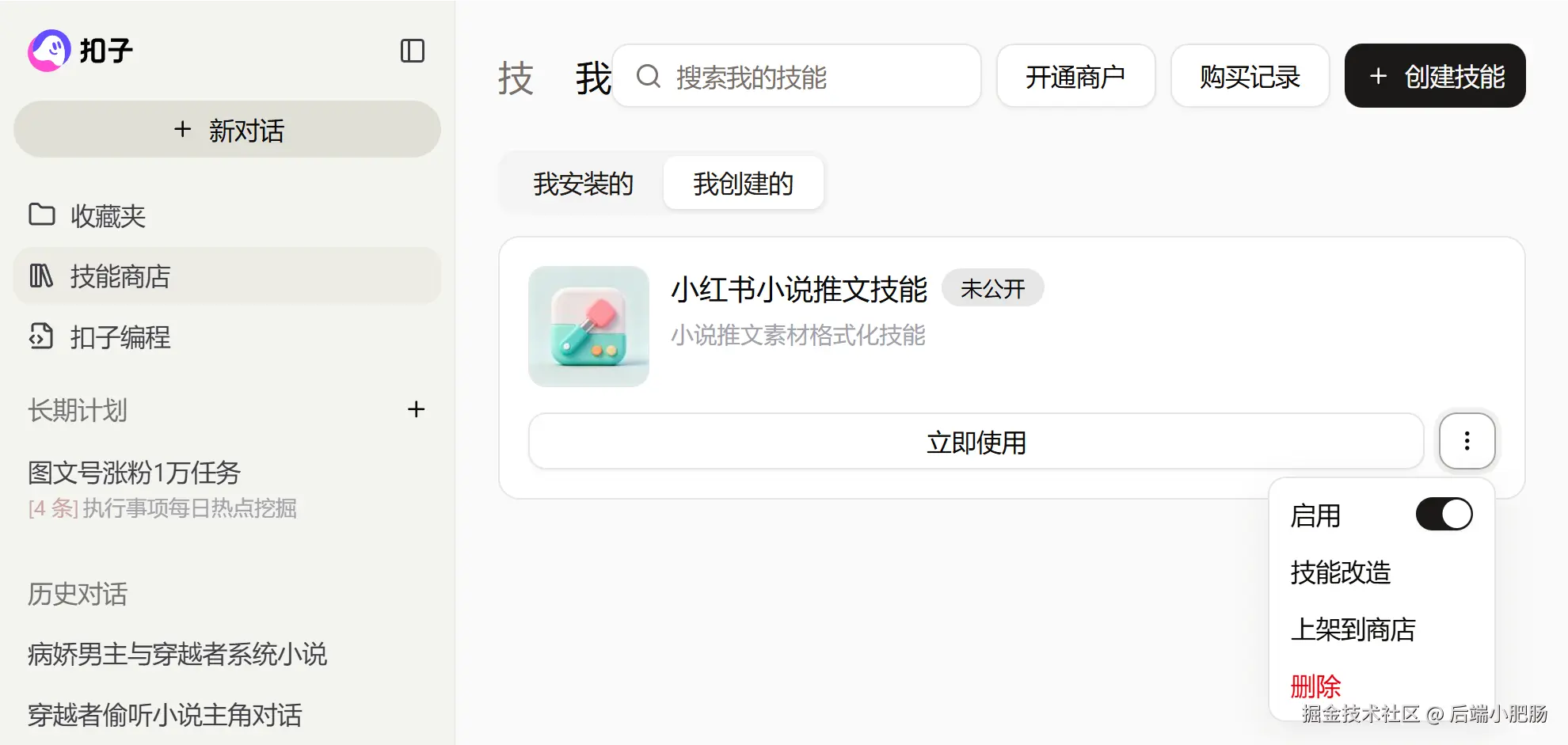1568x745 pixels.
Task: Open 技能商店 in the sidebar
Action: click(x=226, y=276)
